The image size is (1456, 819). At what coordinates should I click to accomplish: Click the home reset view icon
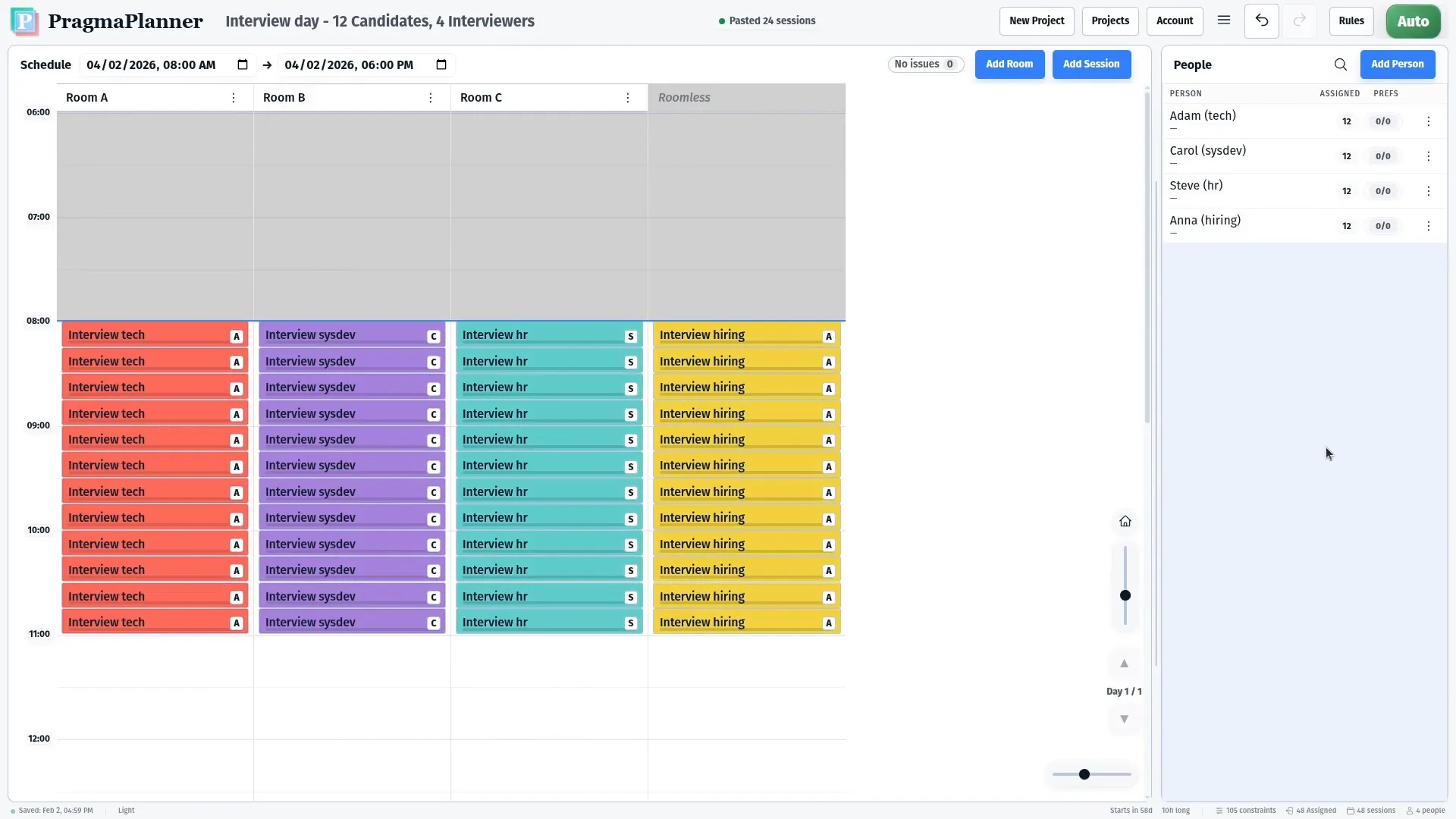tap(1125, 522)
